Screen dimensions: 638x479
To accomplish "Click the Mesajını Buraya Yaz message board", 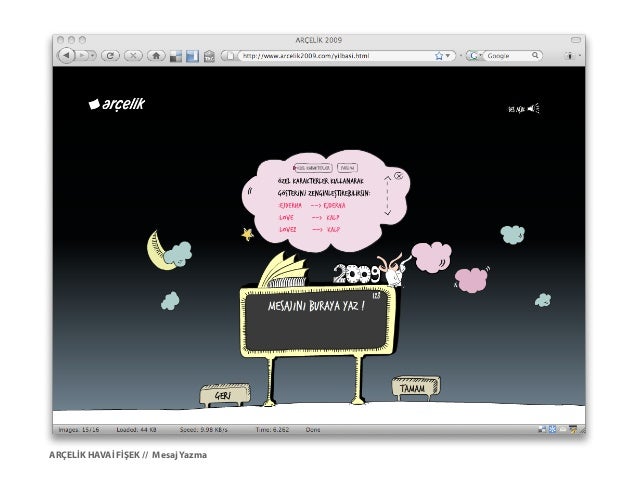I will [x=317, y=322].
